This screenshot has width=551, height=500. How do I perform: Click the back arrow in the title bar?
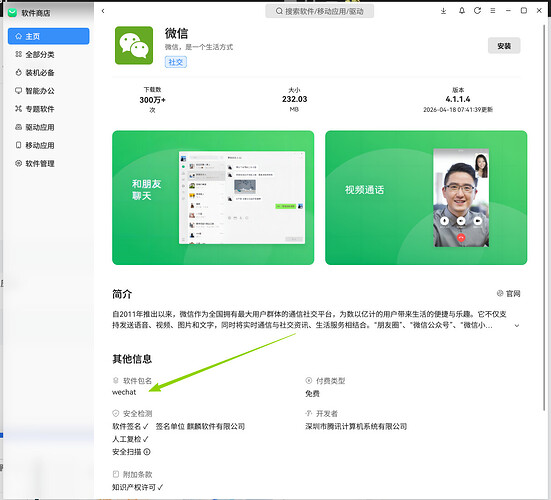point(103,11)
